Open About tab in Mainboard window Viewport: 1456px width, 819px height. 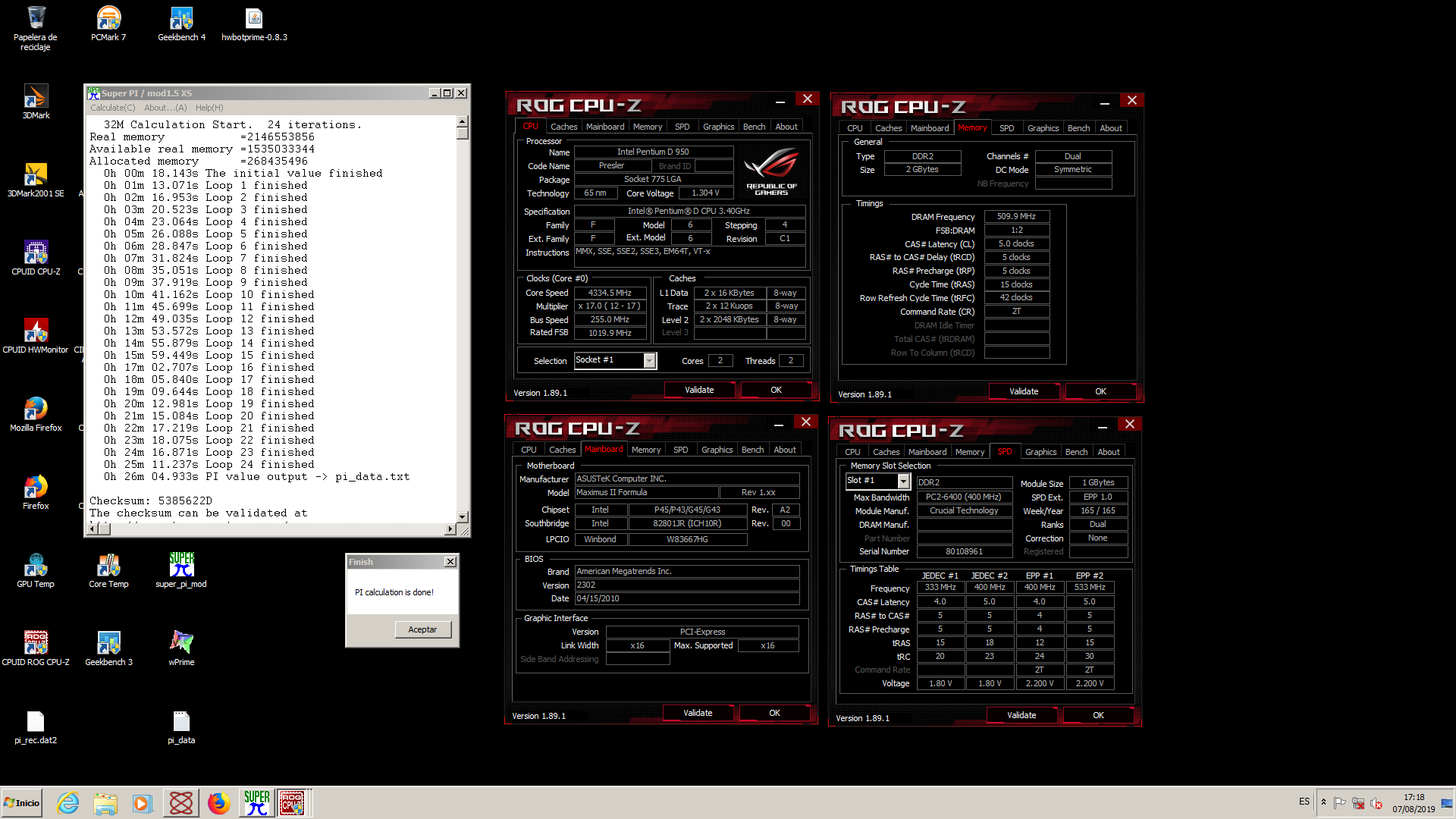(x=785, y=450)
